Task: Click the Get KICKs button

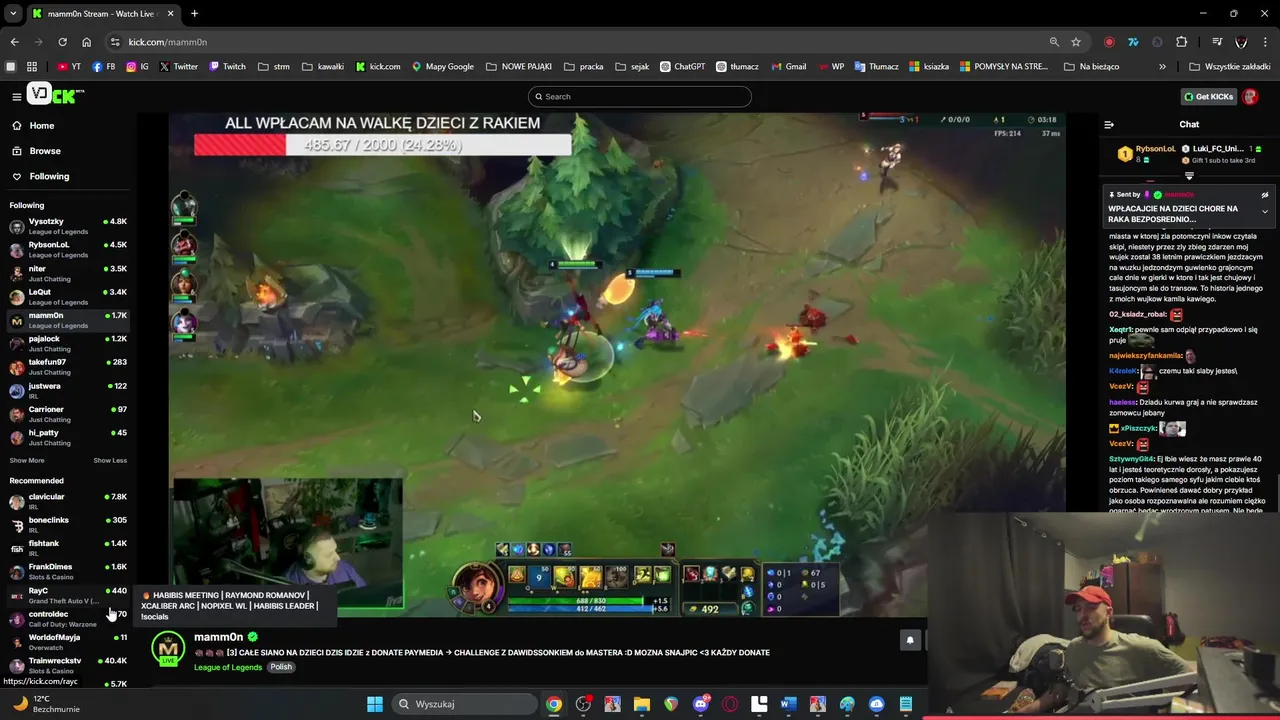Action: (x=1208, y=96)
